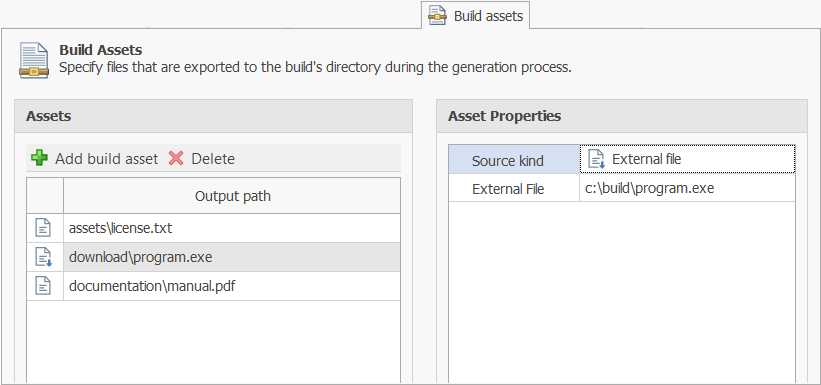Click the Add build asset button

(x=95, y=158)
